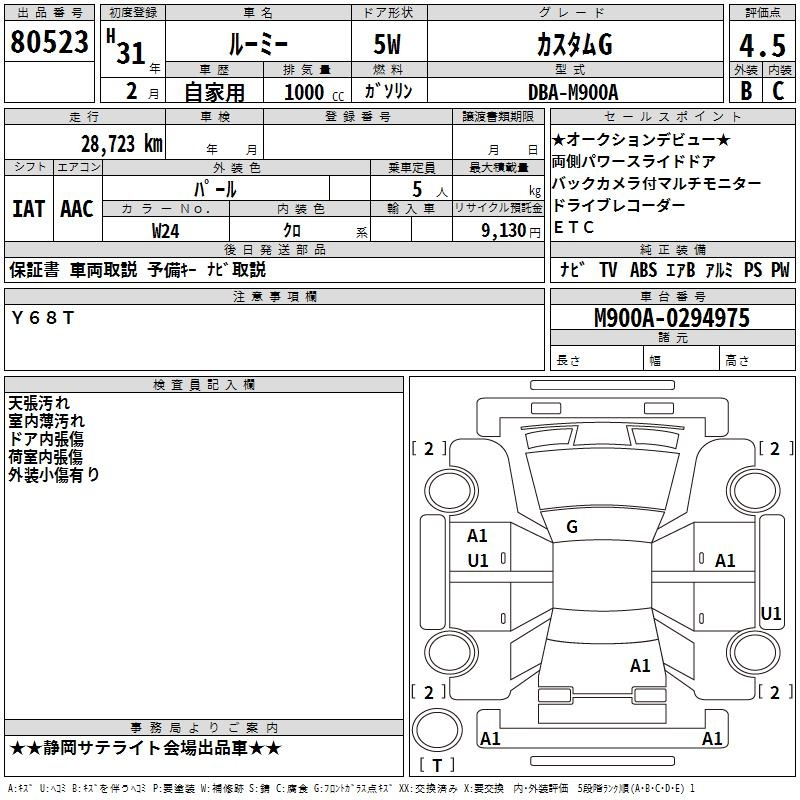Click the lot number 80523
The image size is (800, 800).
(49, 42)
